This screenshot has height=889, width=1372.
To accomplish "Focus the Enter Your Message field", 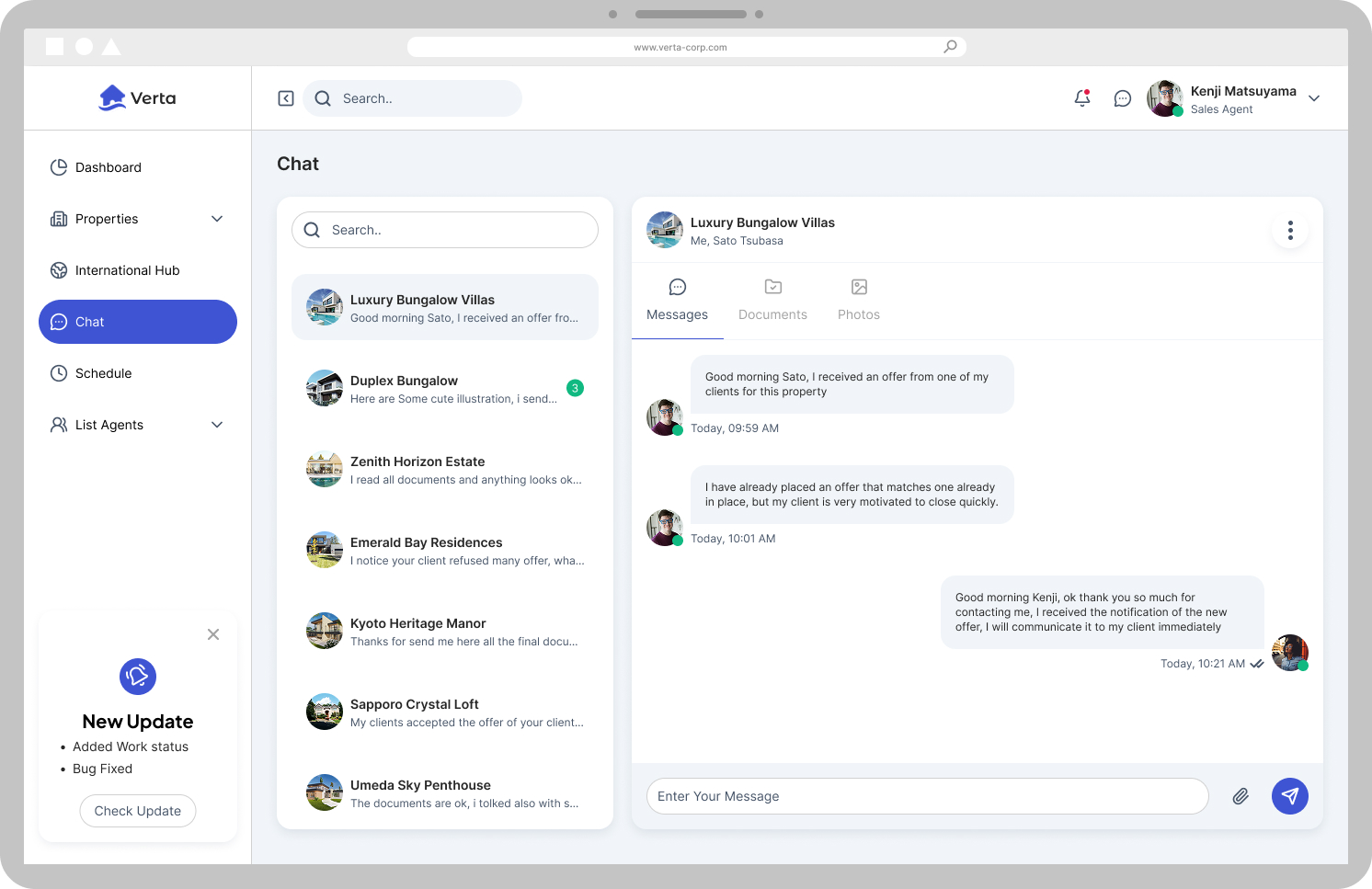I will [x=928, y=796].
